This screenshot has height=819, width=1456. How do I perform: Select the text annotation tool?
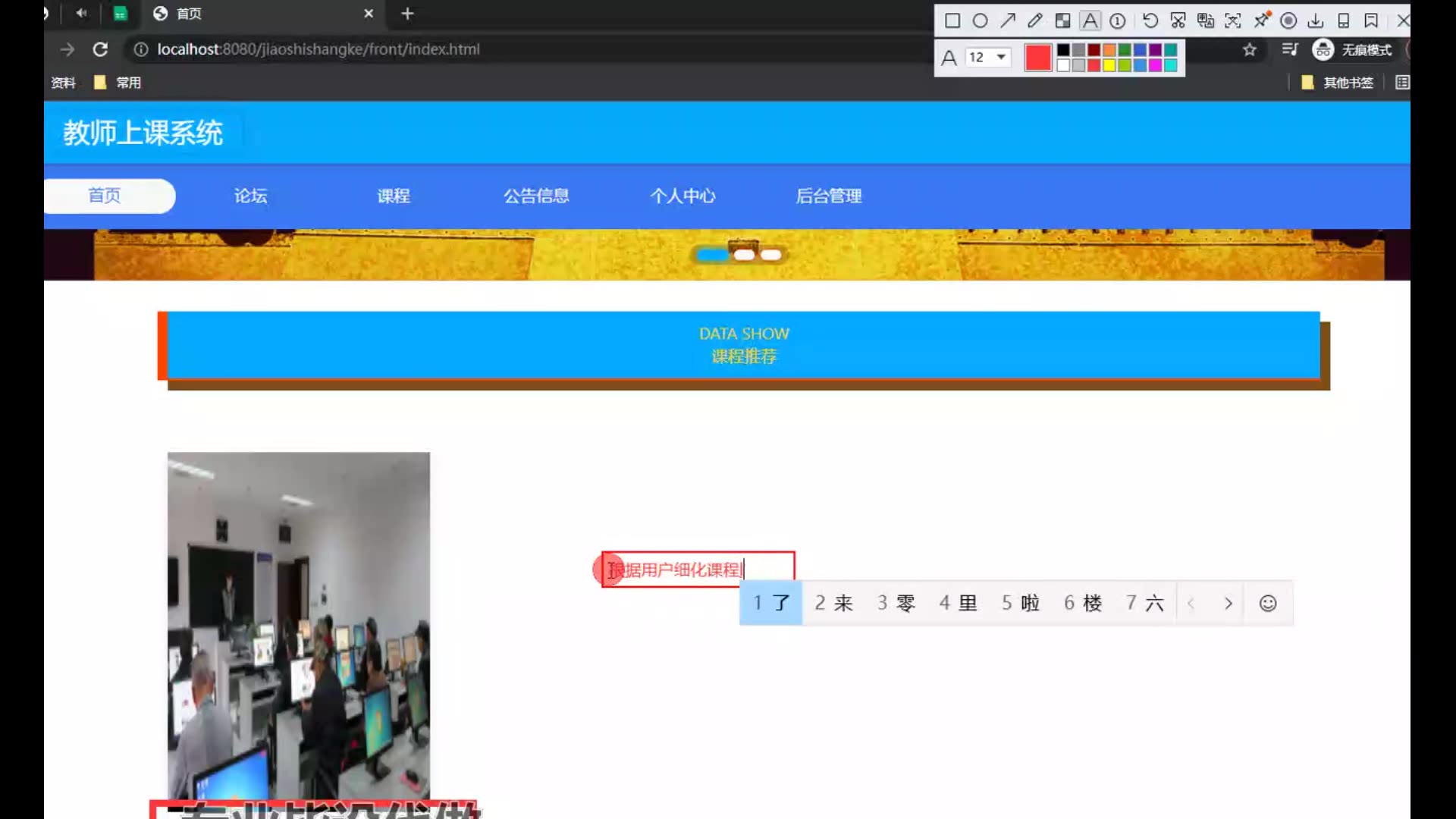pyautogui.click(x=1090, y=20)
